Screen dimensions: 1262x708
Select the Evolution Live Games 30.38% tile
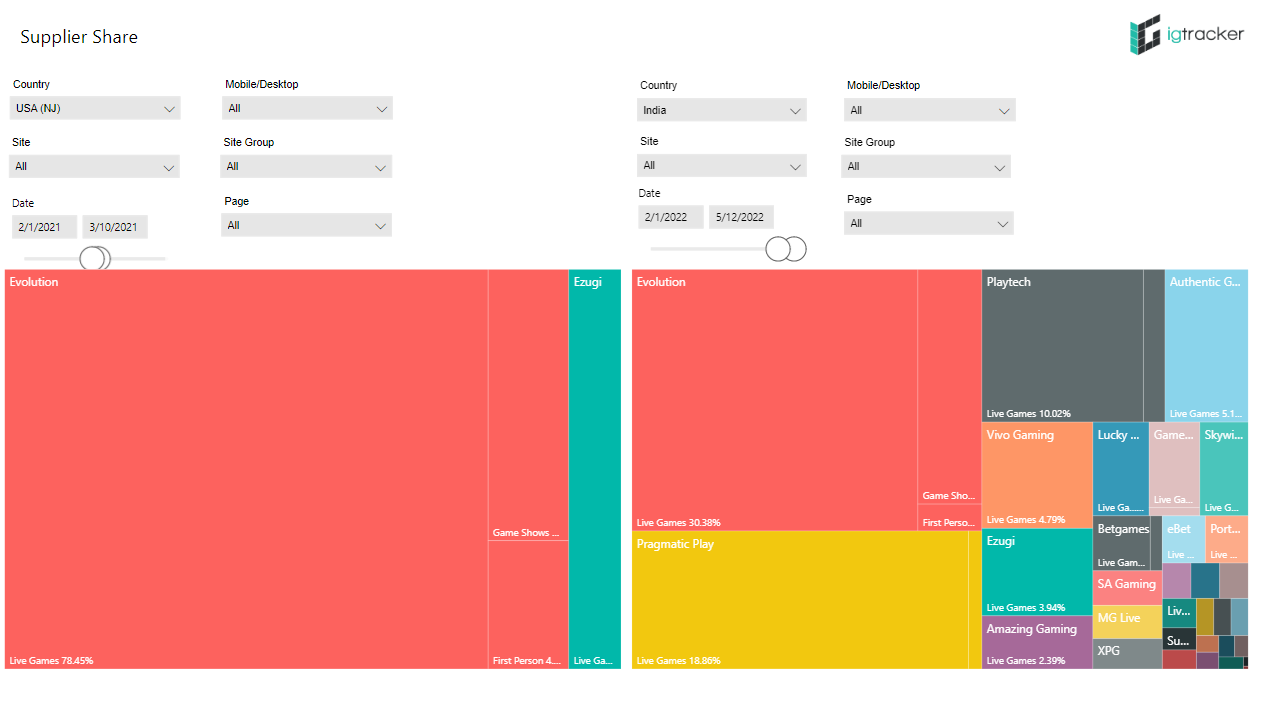[x=775, y=400]
